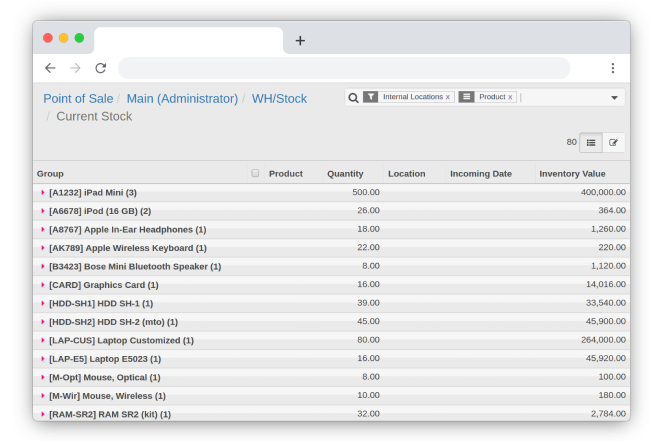This screenshot has height=441, width=663.
Task: Sort by the Product column header
Action: 286,174
